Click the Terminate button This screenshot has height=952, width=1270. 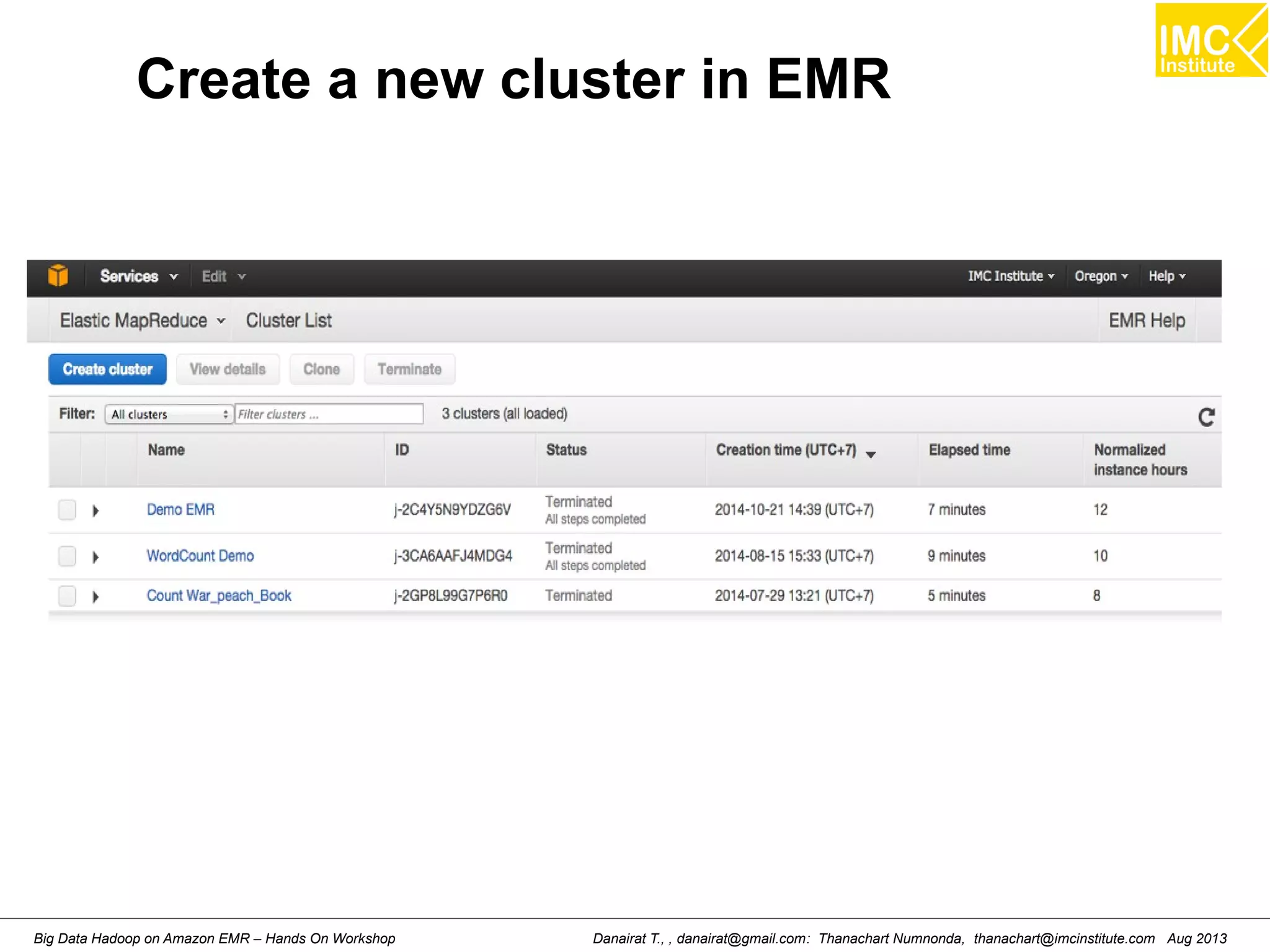pos(409,369)
